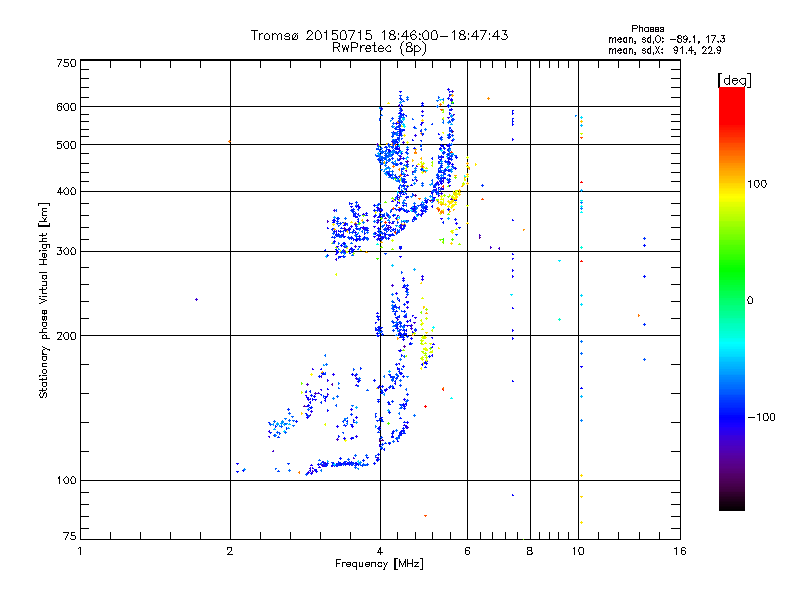
Task: Click the "[deg]" colorbar unit label
Action: [x=734, y=80]
